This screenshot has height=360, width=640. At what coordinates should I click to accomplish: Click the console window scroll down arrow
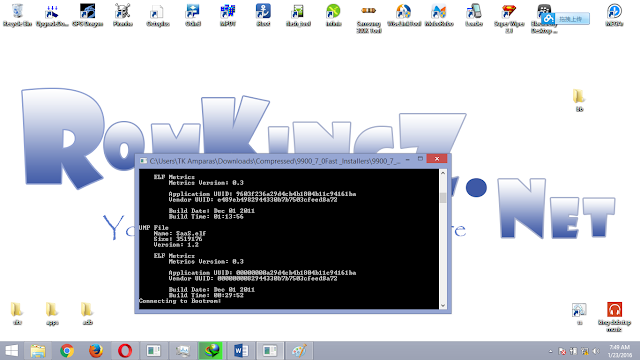443,305
